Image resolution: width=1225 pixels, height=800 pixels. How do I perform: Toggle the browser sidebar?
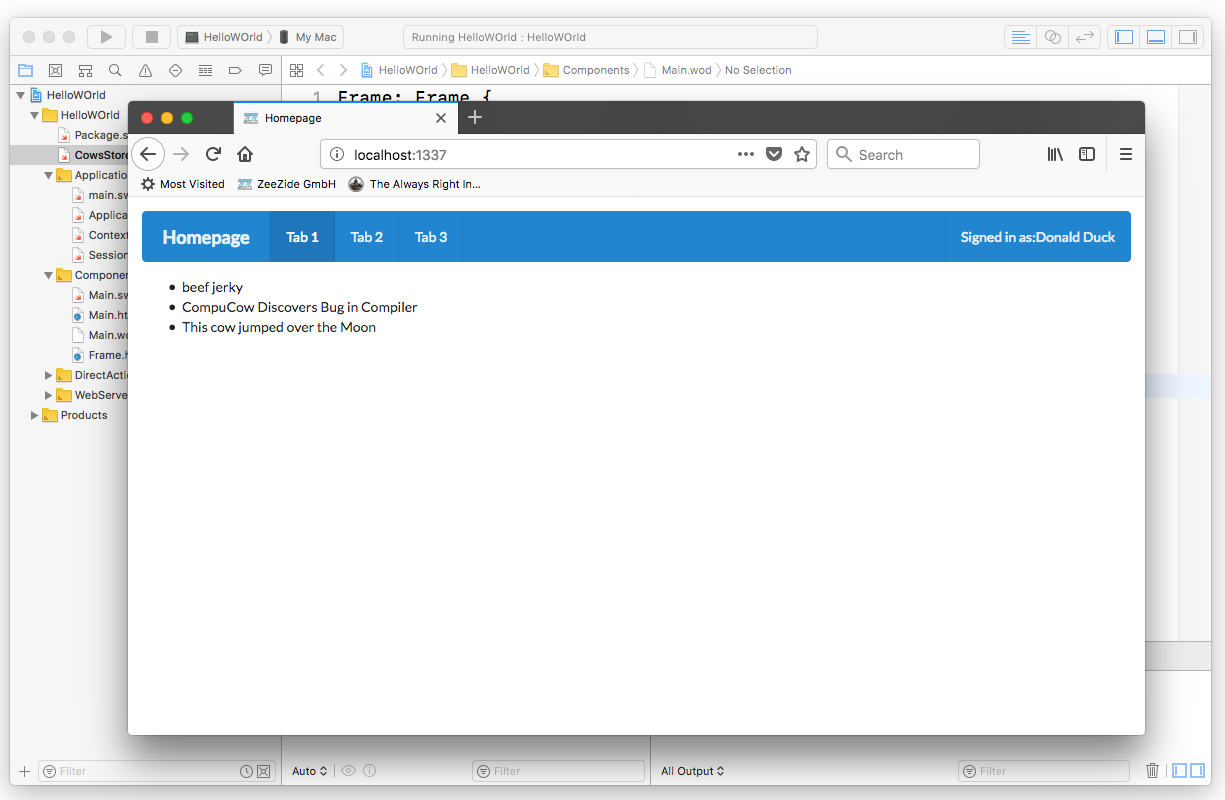coord(1087,154)
